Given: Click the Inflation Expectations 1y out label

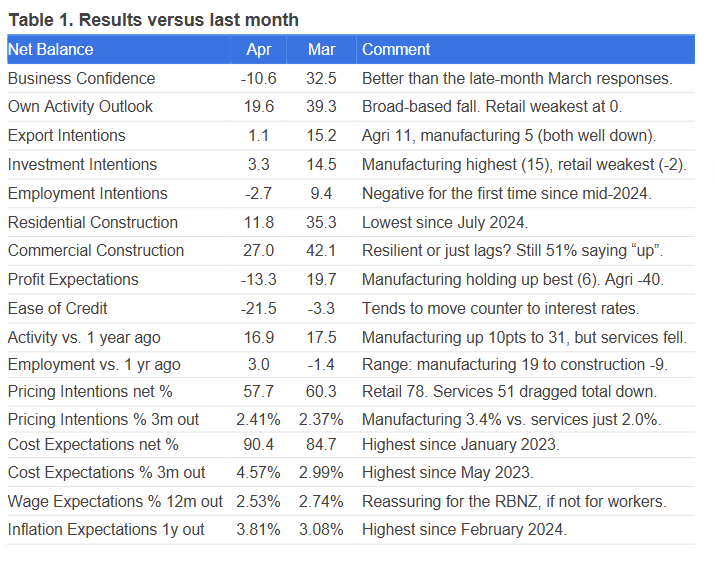Looking at the screenshot, I should 106,529.
